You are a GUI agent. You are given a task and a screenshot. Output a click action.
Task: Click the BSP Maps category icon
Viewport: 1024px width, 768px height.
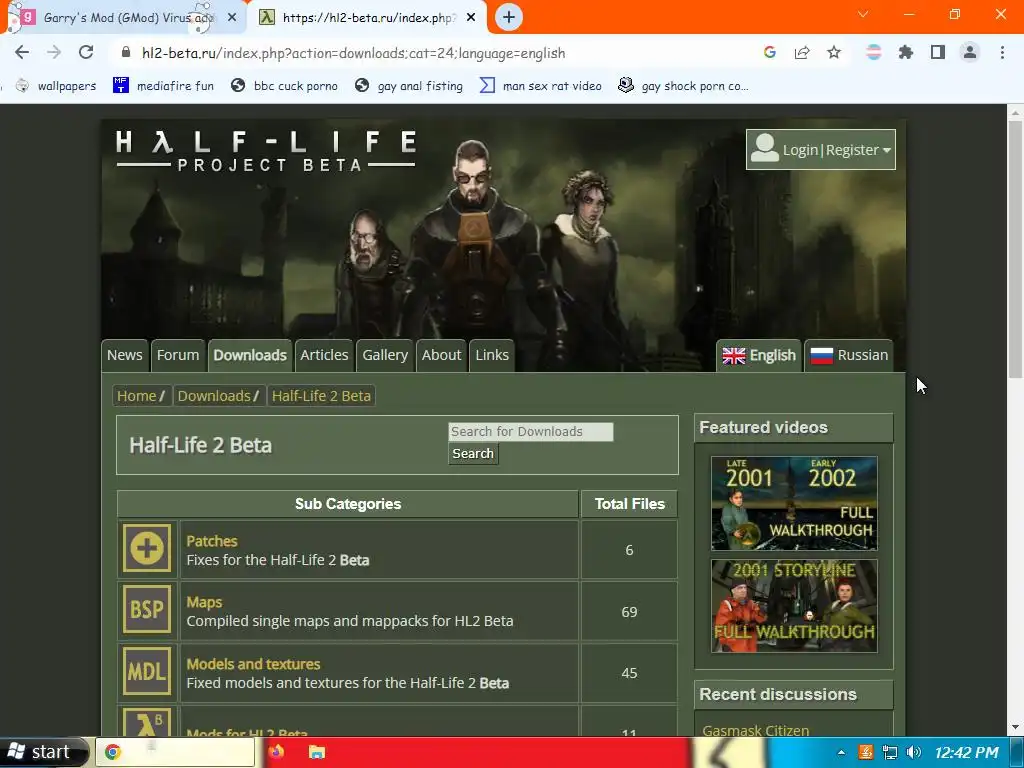(147, 609)
